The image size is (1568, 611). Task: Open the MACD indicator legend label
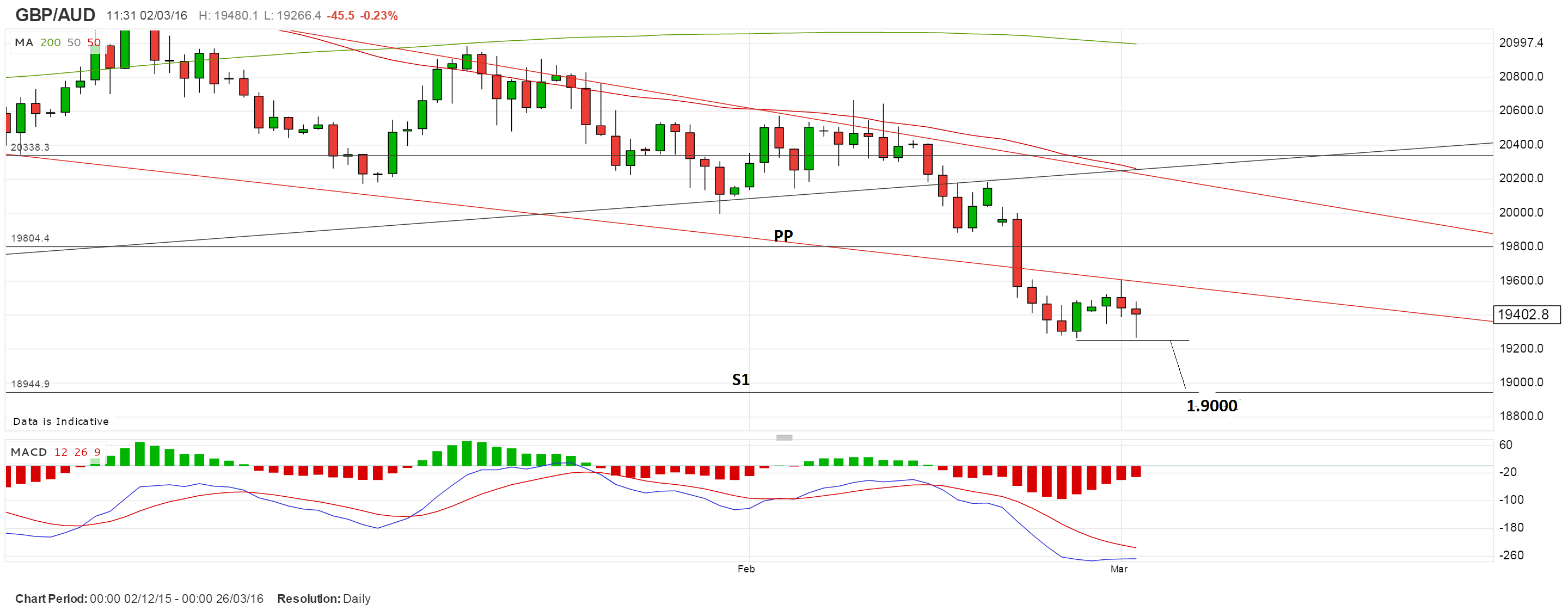[x=29, y=452]
